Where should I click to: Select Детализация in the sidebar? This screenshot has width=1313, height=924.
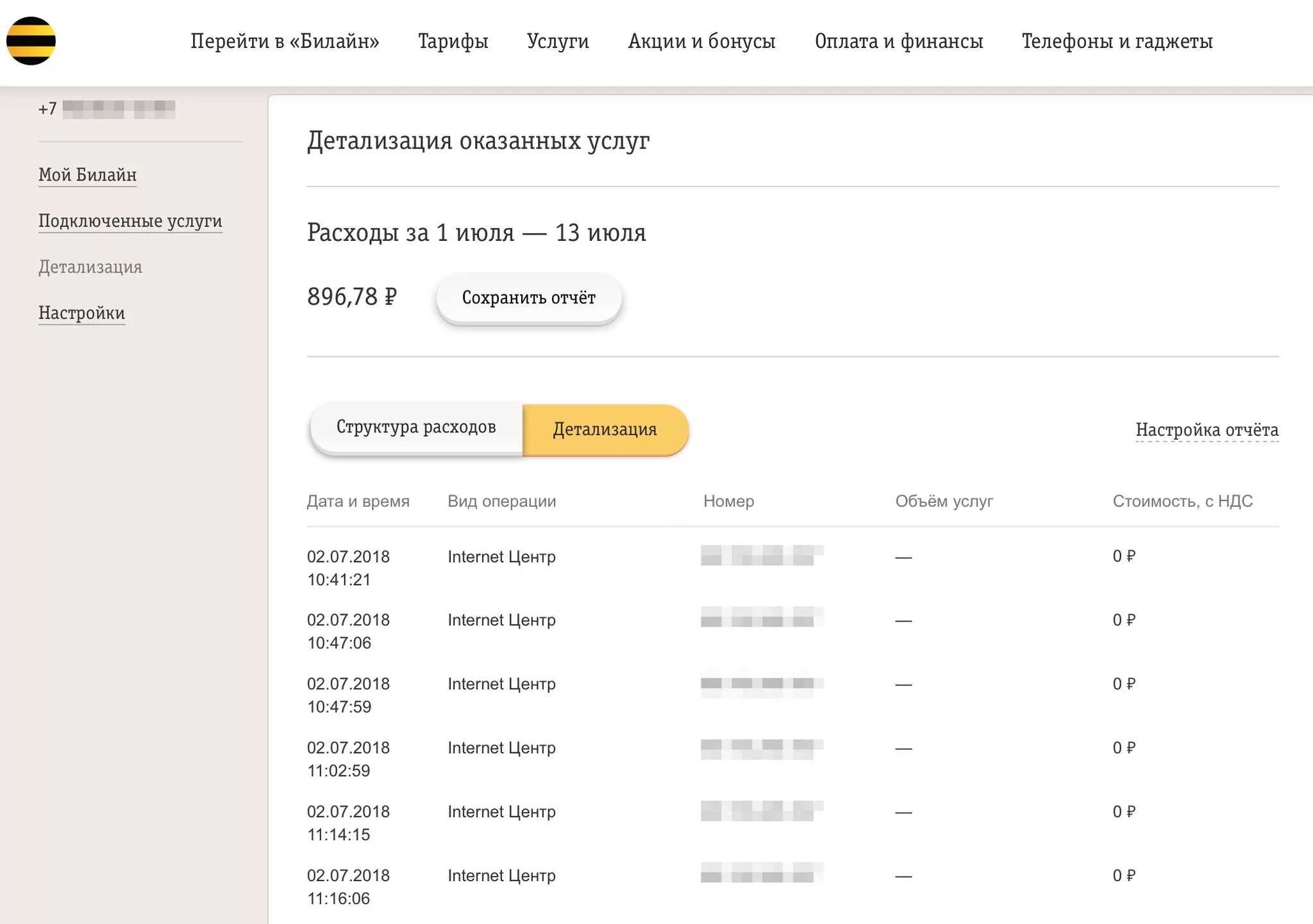90,267
